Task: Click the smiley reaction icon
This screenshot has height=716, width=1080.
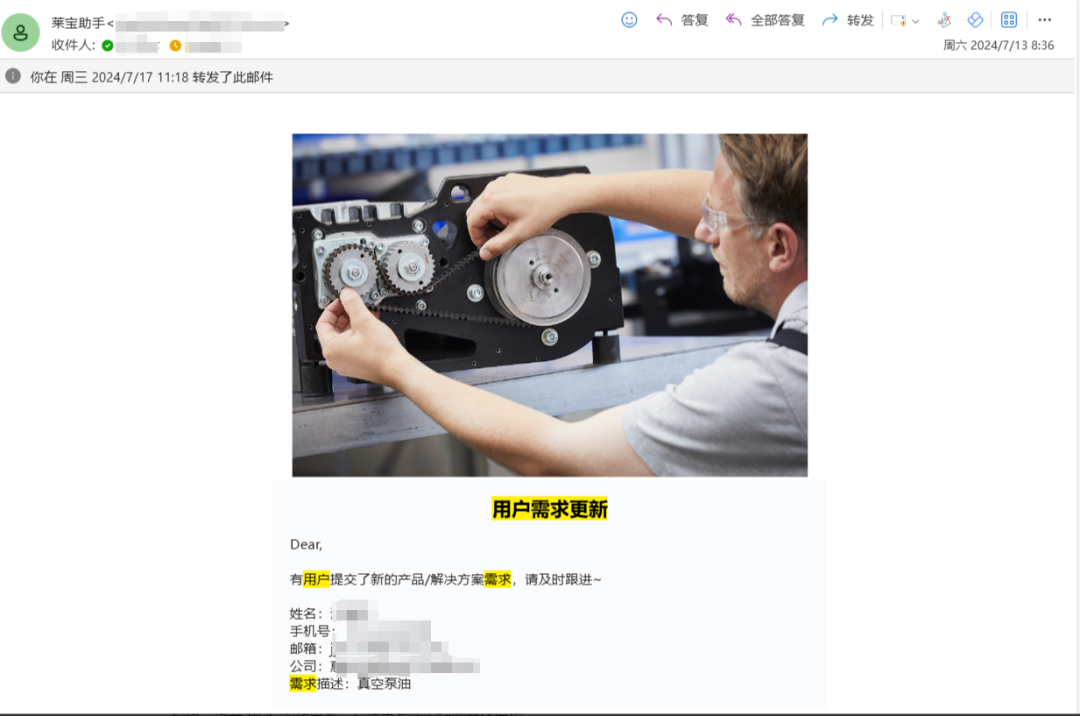Action: point(629,19)
